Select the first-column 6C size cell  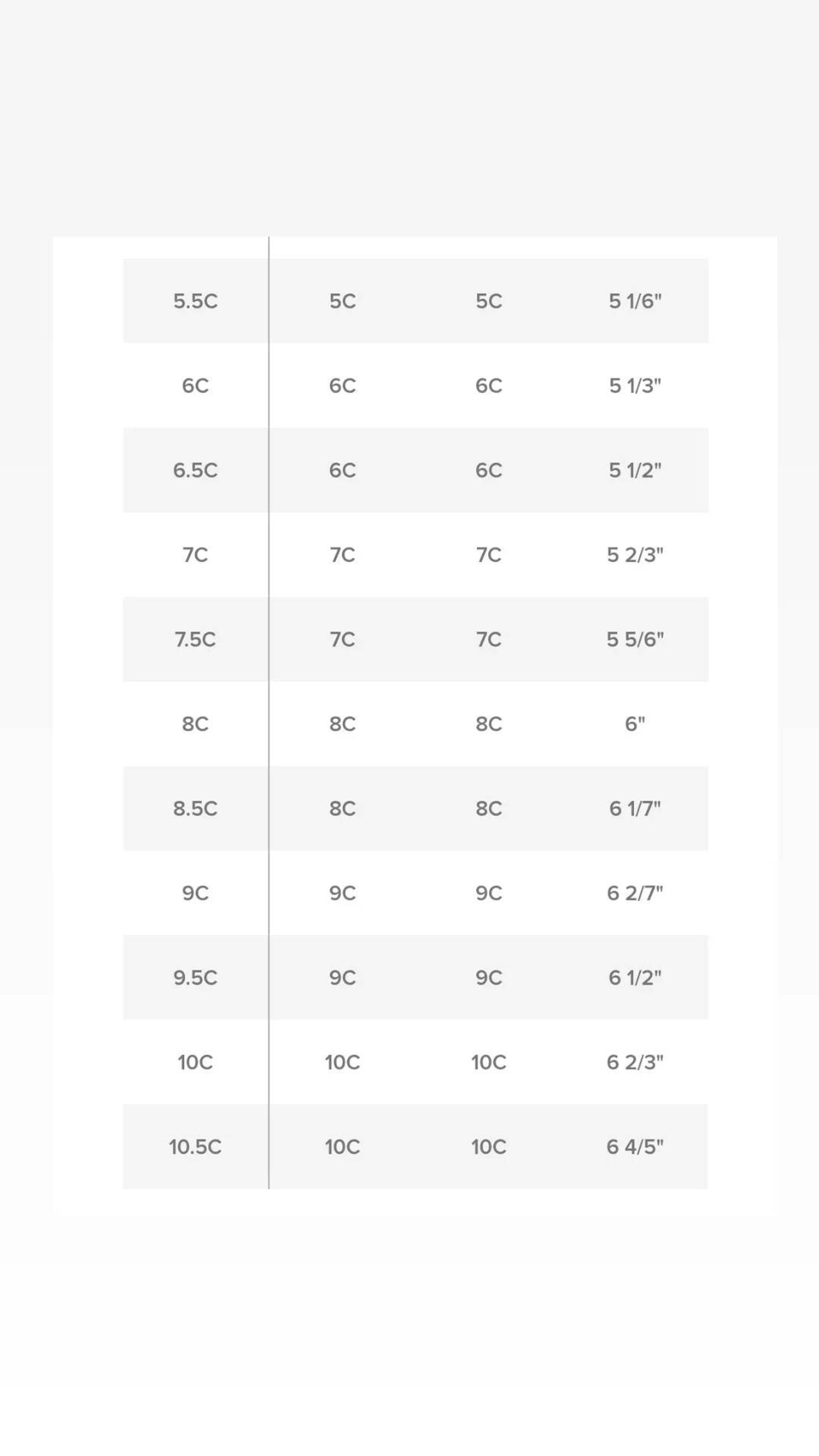point(195,385)
